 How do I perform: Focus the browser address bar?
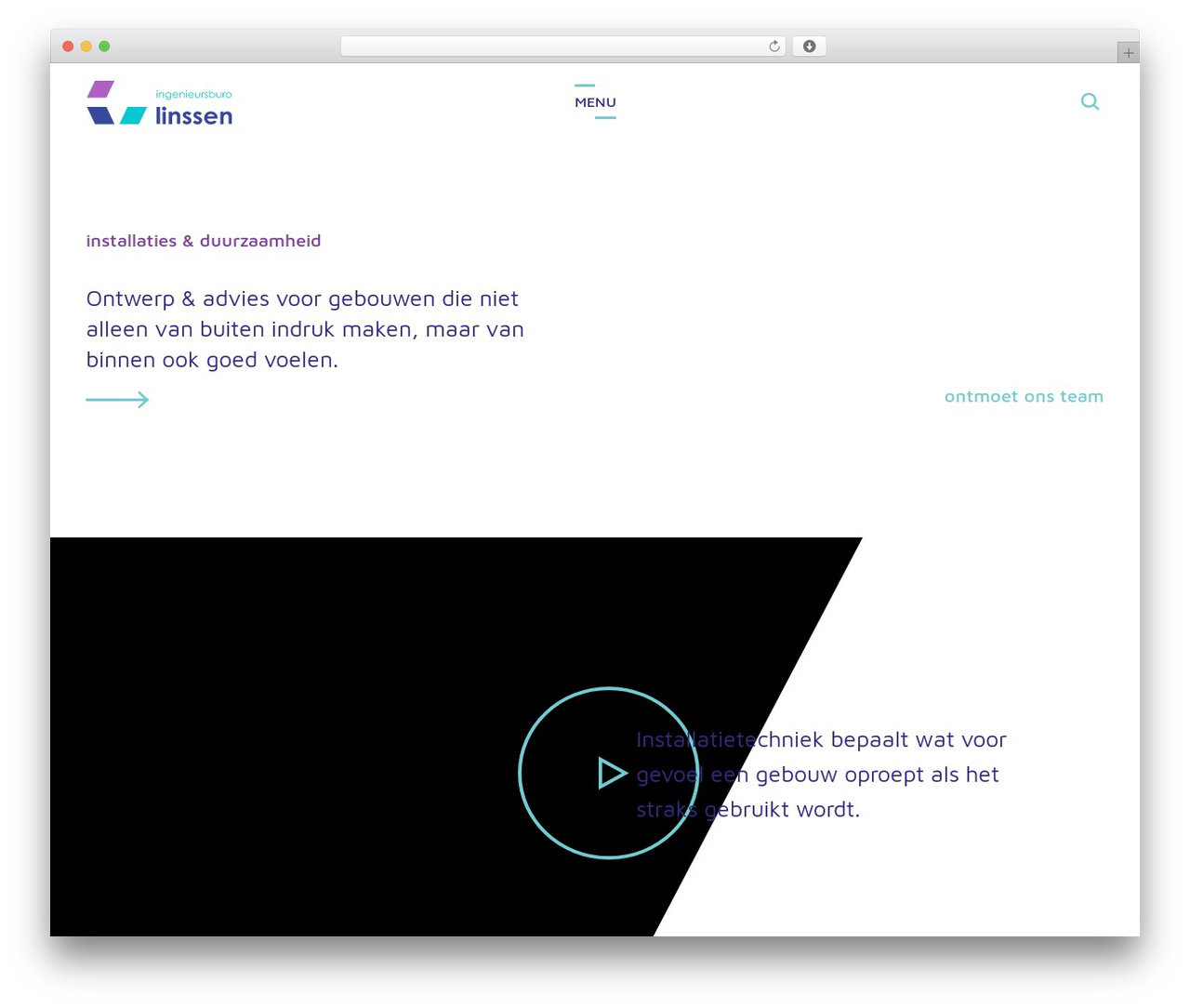tap(563, 46)
